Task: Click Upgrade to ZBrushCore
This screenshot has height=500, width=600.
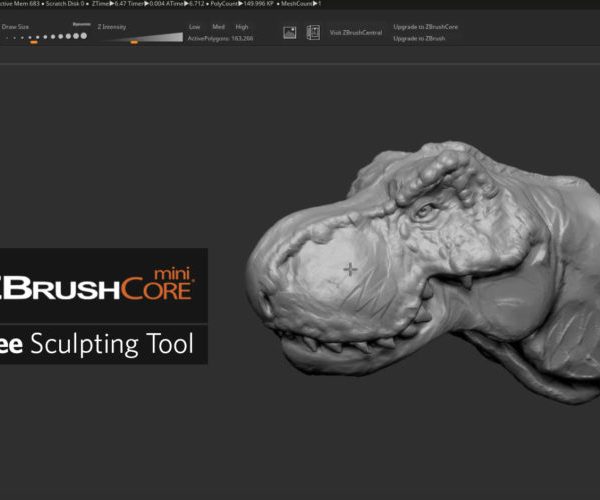Action: [x=426, y=25]
